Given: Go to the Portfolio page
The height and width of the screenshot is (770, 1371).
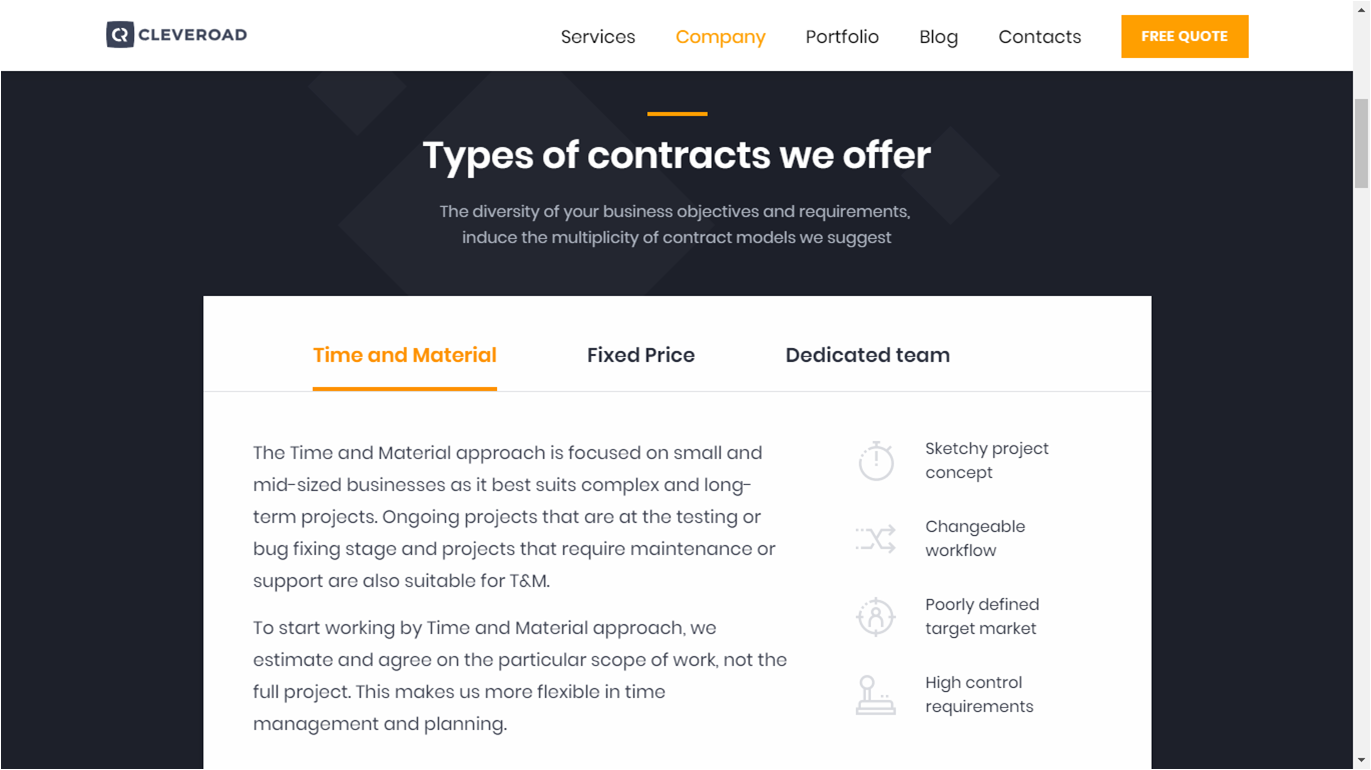Looking at the screenshot, I should (x=842, y=37).
